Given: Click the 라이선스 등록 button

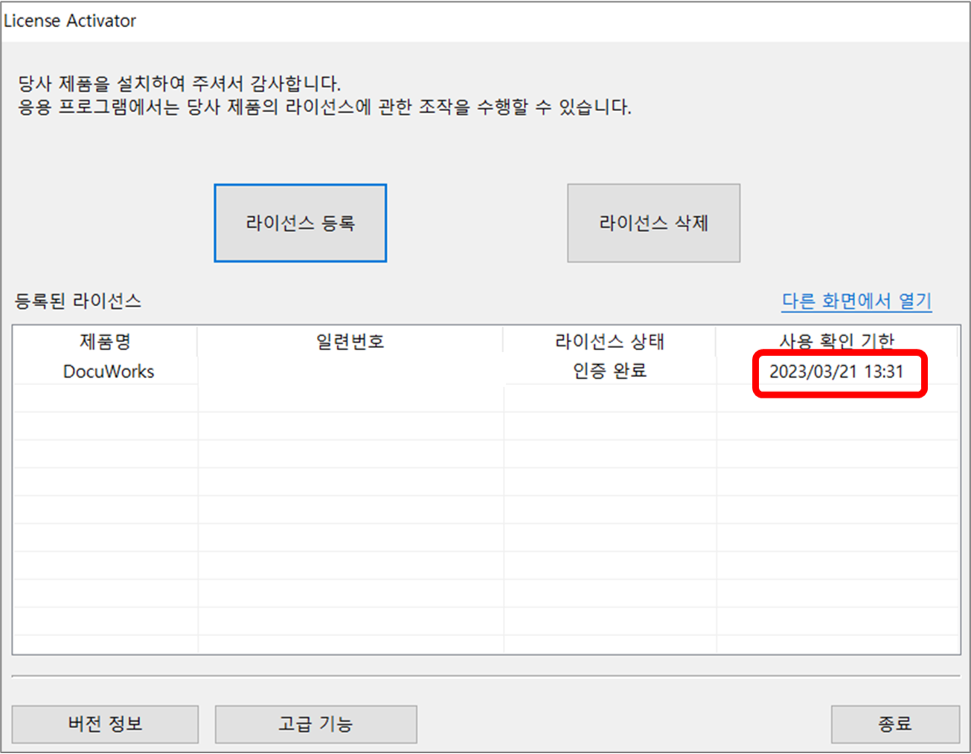Looking at the screenshot, I should pyautogui.click(x=300, y=223).
